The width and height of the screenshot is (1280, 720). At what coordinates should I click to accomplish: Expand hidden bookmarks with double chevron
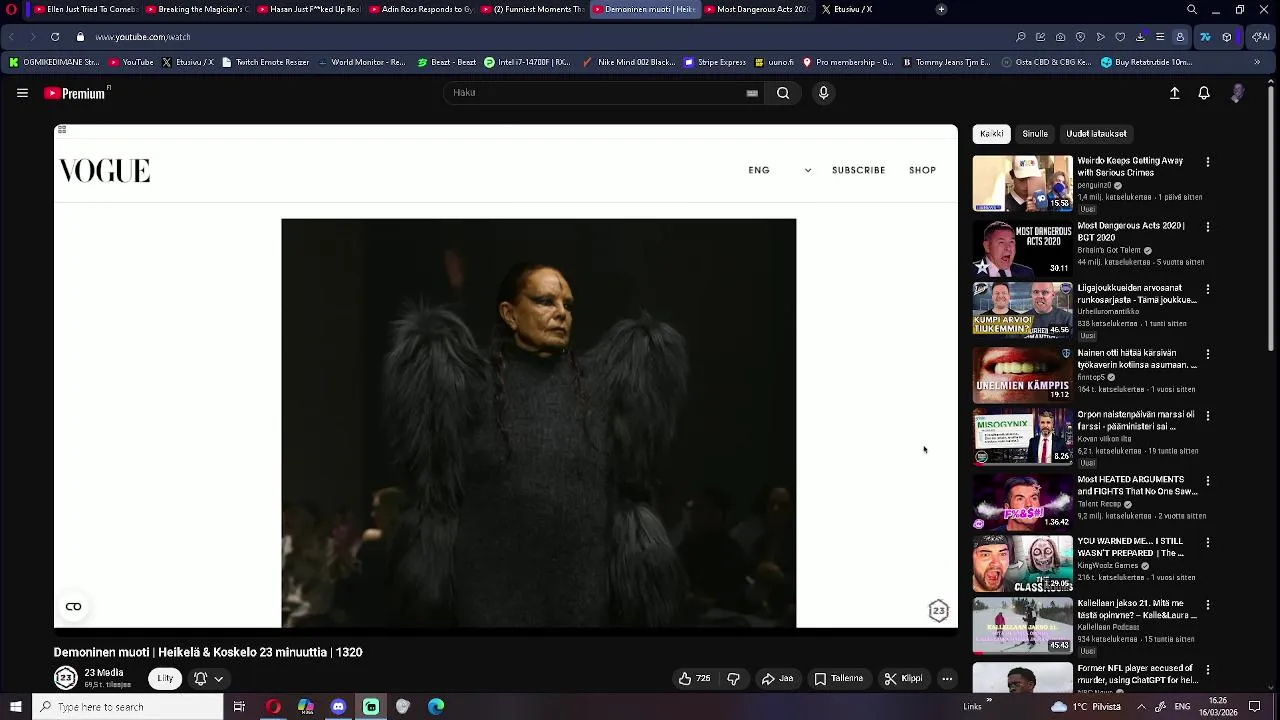point(1257,62)
